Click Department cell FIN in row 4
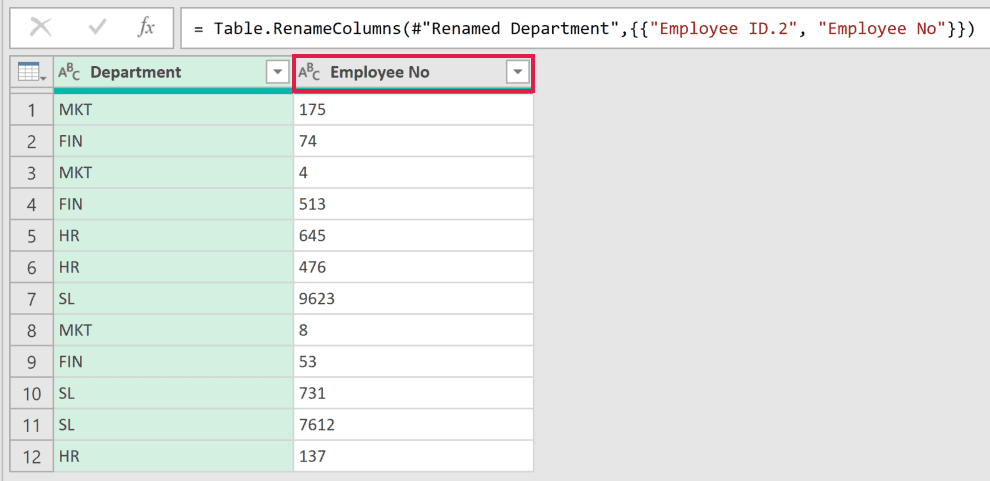 (174, 205)
